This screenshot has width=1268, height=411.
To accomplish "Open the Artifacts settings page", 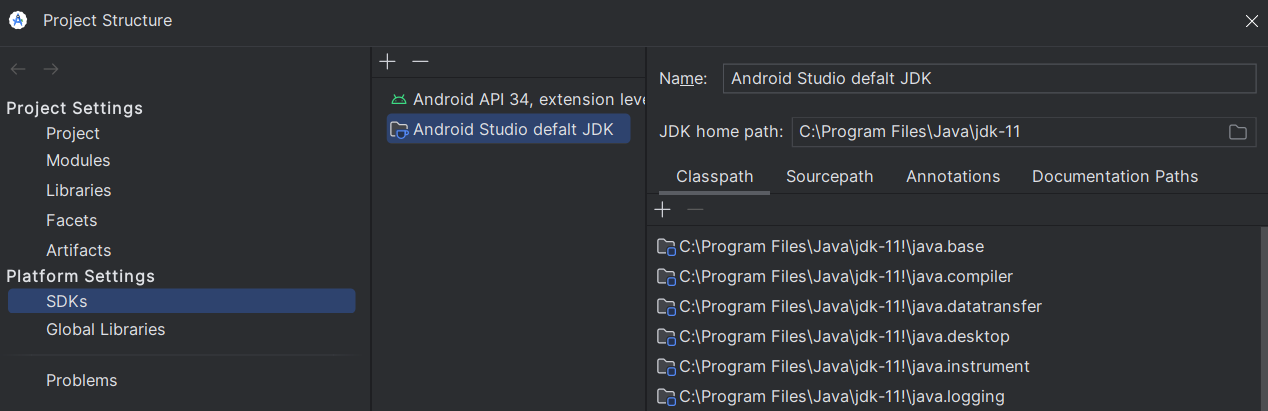I will [78, 250].
